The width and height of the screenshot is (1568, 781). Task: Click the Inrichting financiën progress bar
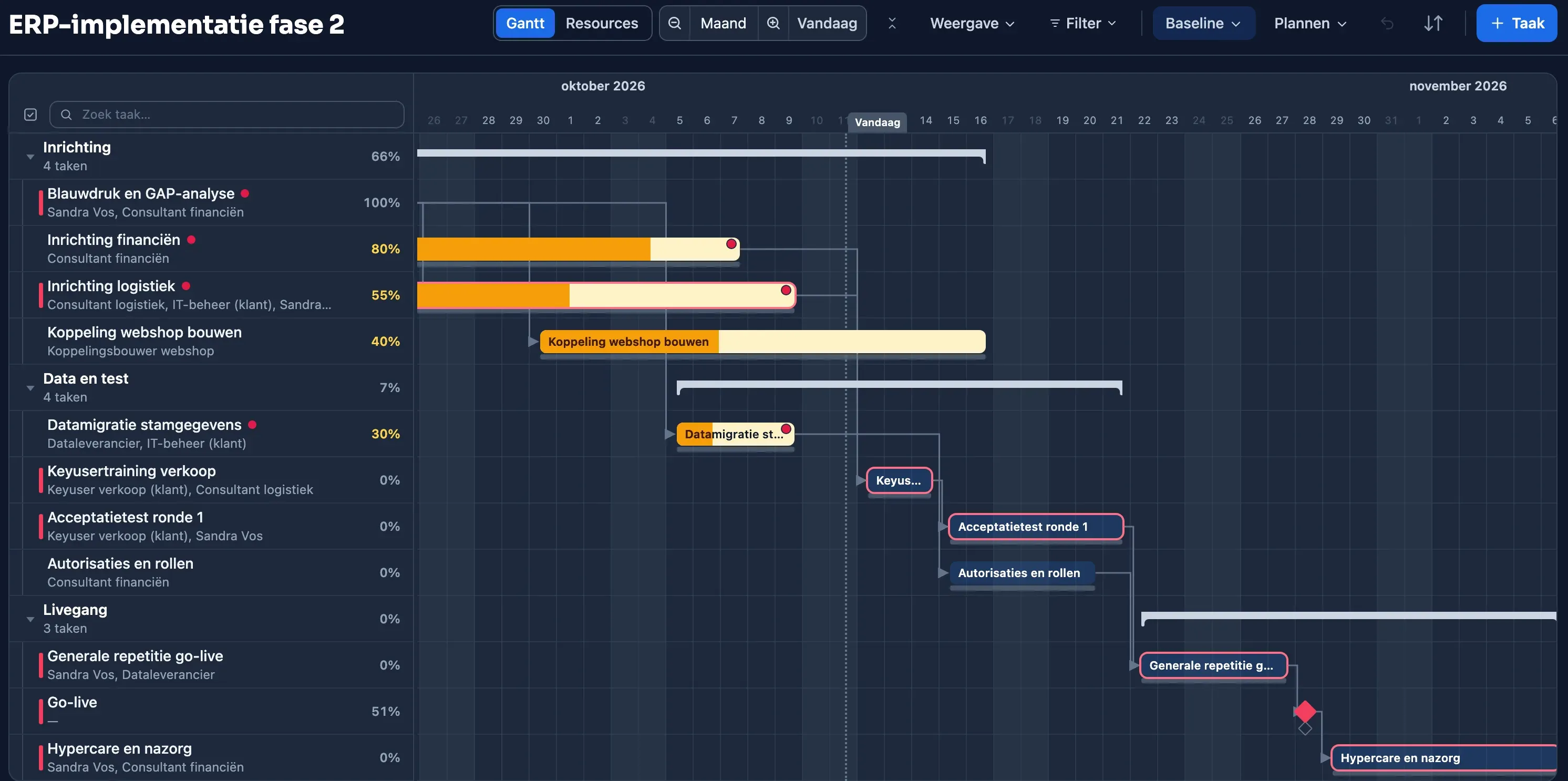[578, 249]
